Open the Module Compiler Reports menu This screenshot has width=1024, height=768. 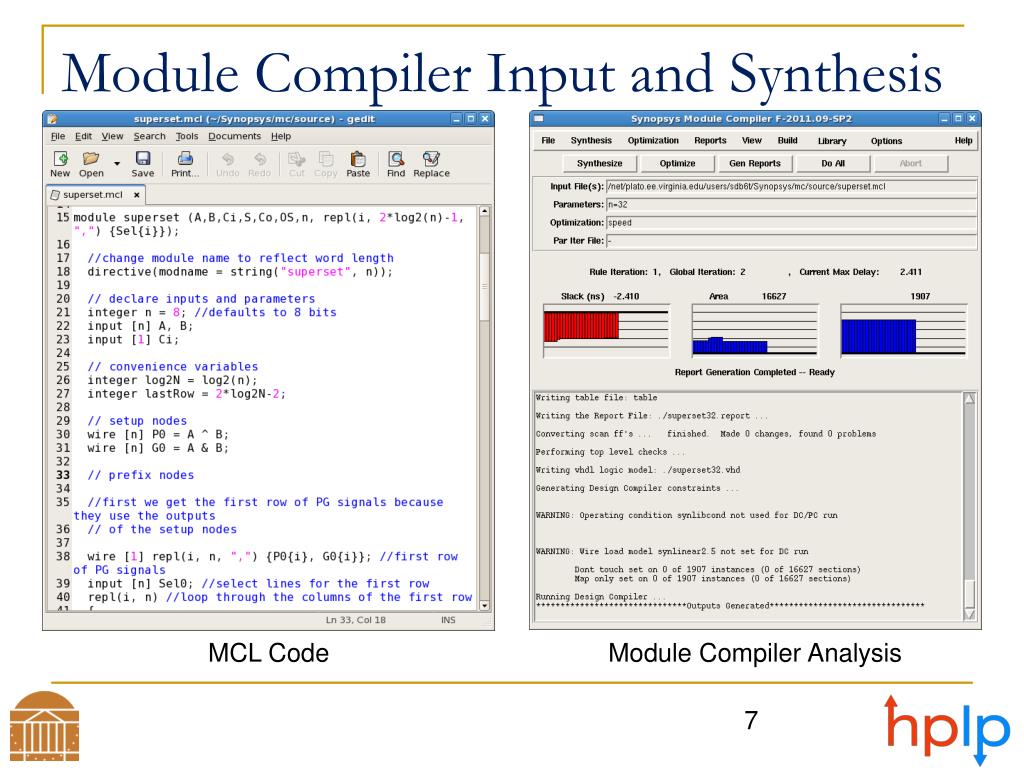tap(711, 140)
